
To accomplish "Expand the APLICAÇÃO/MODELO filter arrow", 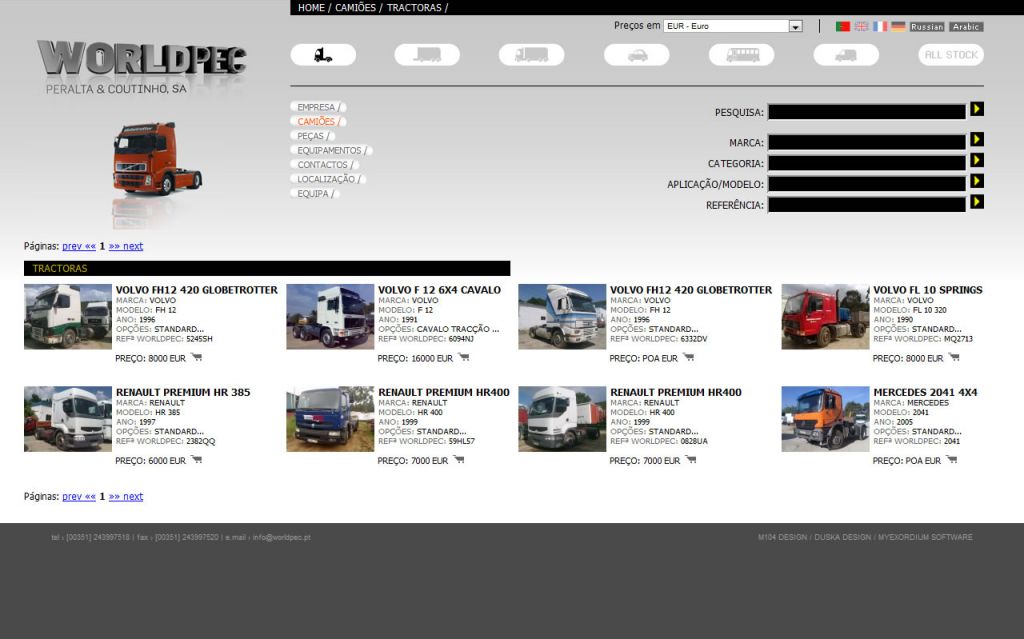I will tap(977, 181).
